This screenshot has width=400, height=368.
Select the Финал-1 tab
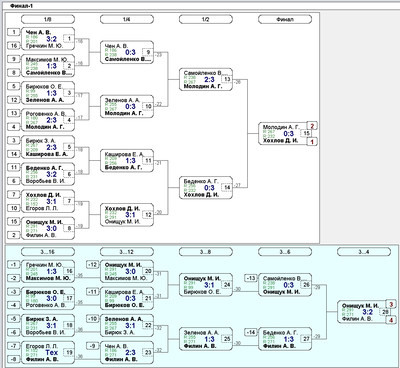point(21,6)
